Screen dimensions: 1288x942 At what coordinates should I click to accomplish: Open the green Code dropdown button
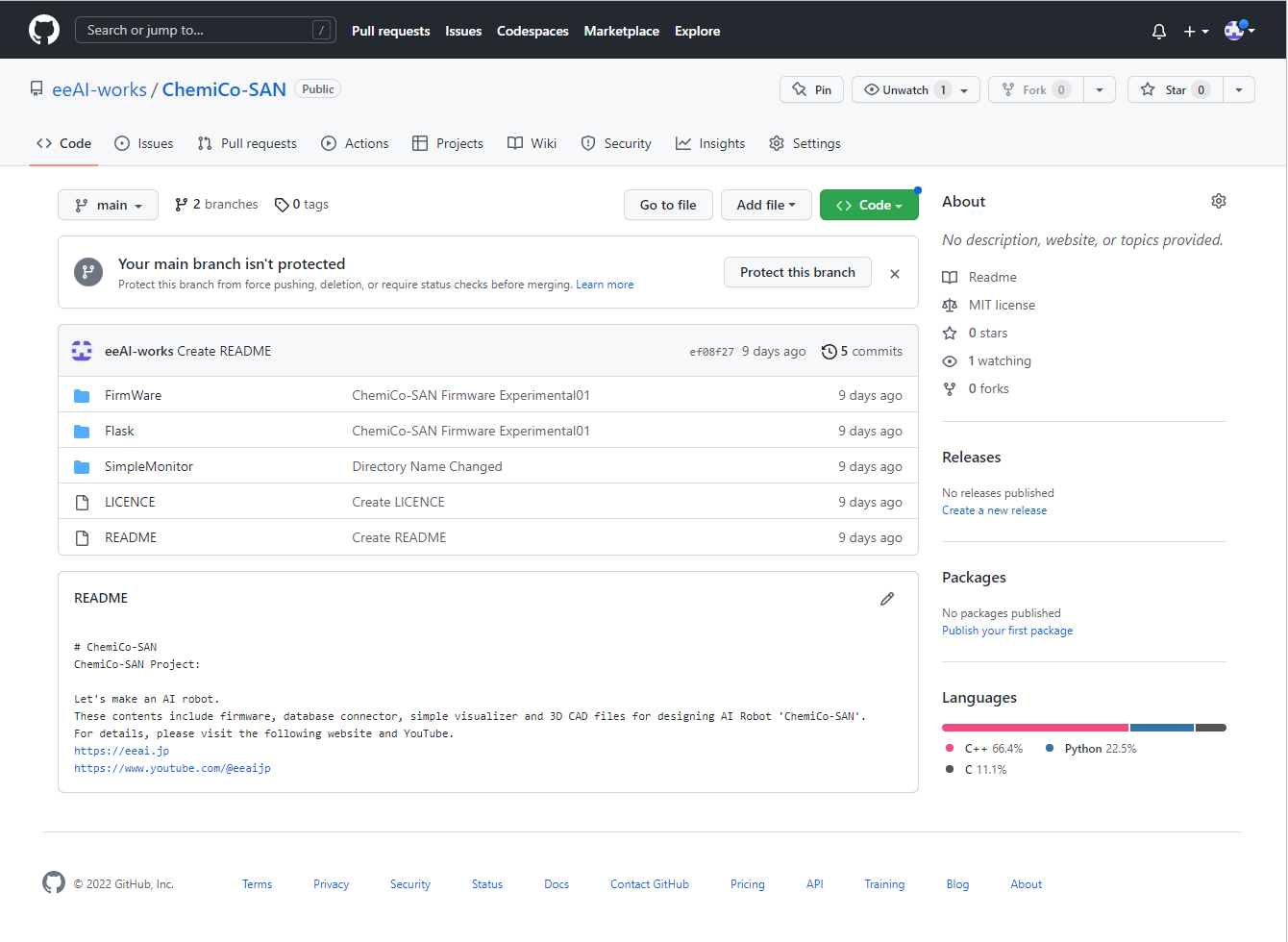click(869, 205)
